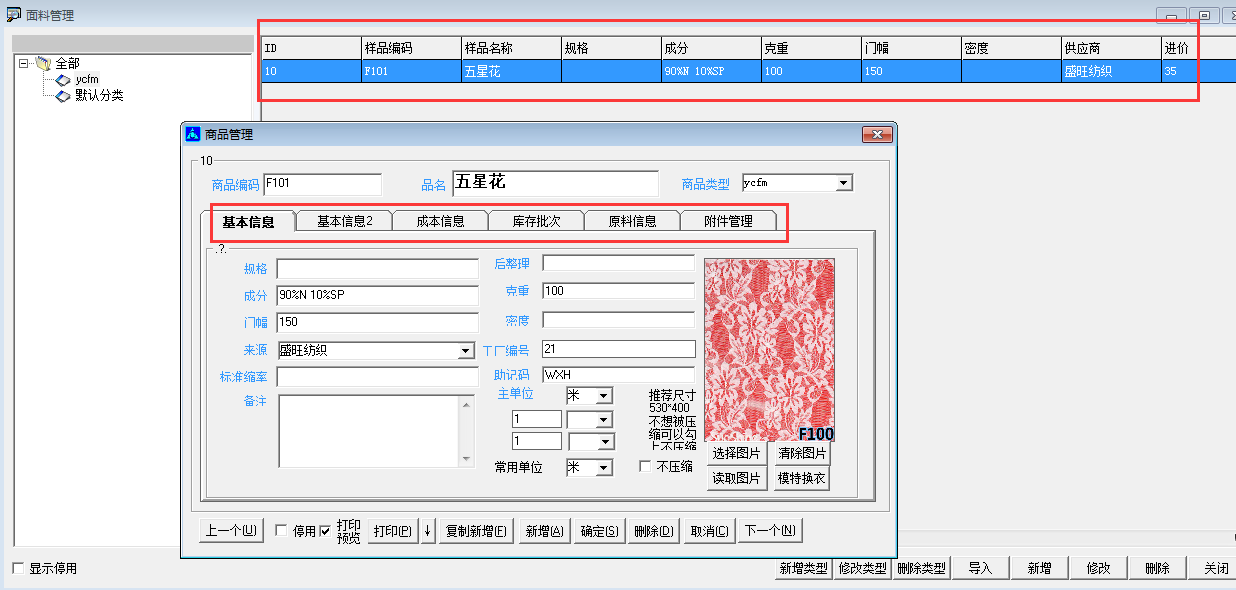Click the 进价 column header

pos(1198,48)
